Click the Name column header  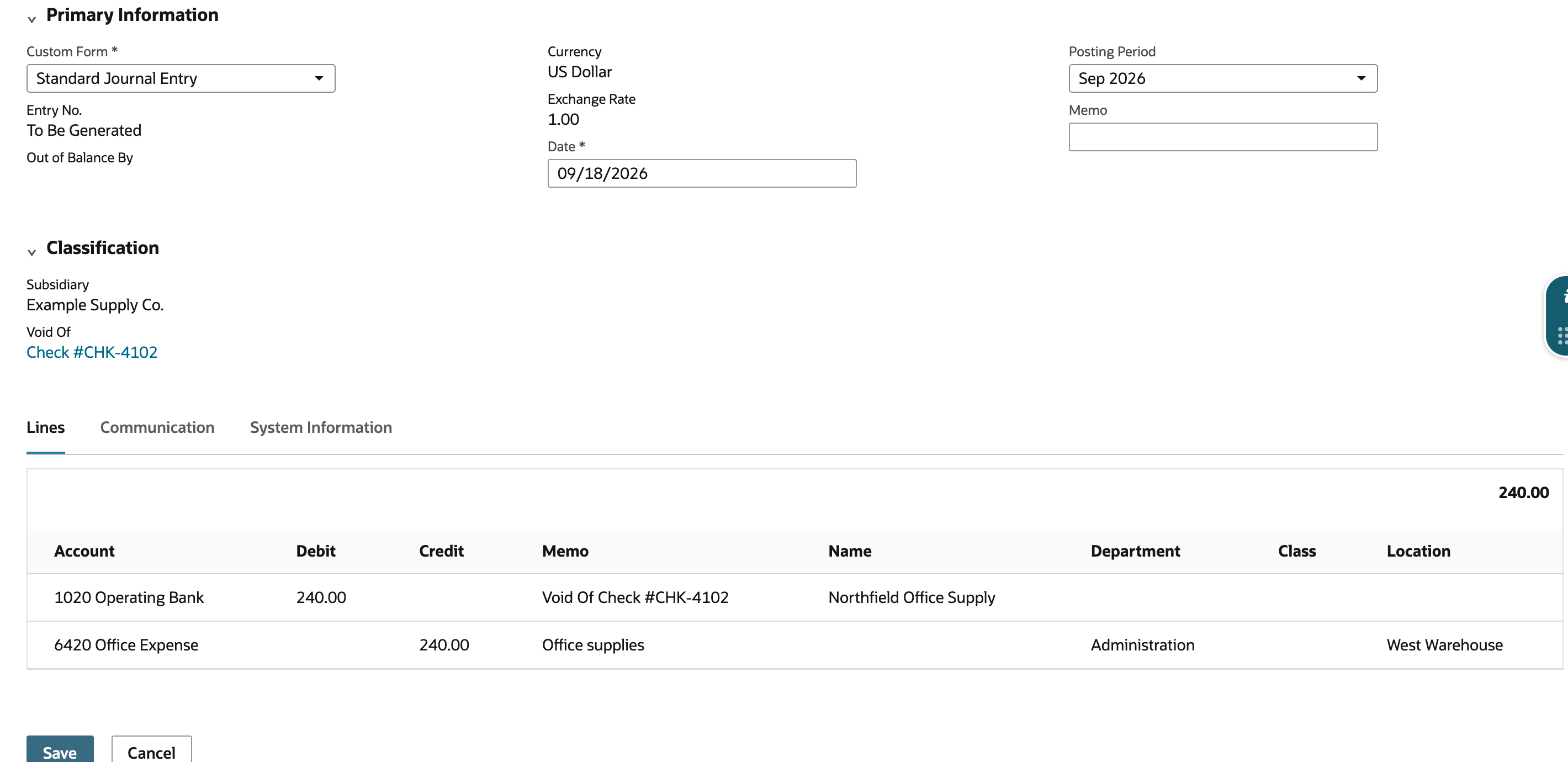tap(850, 551)
